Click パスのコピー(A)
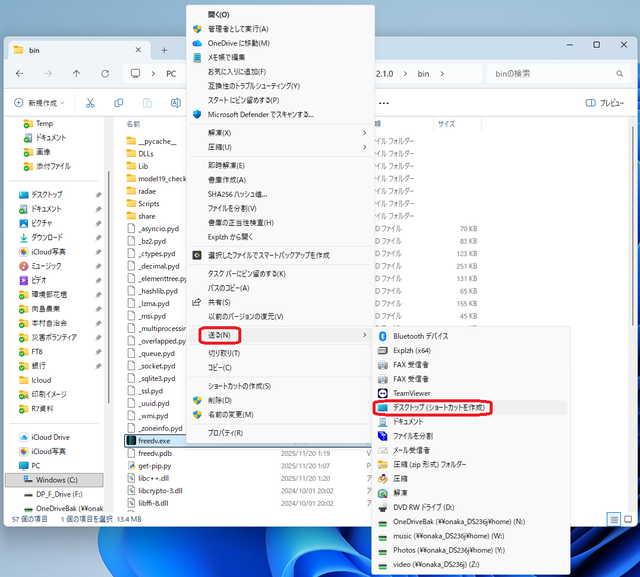This screenshot has height=577, width=640. [x=280, y=288]
